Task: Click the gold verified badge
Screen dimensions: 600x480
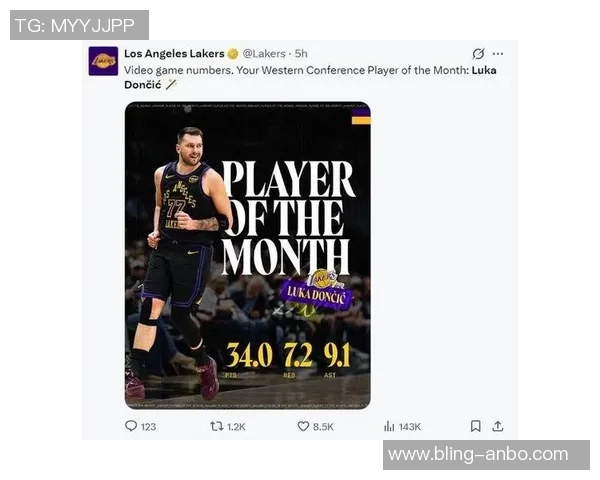Action: 233,54
